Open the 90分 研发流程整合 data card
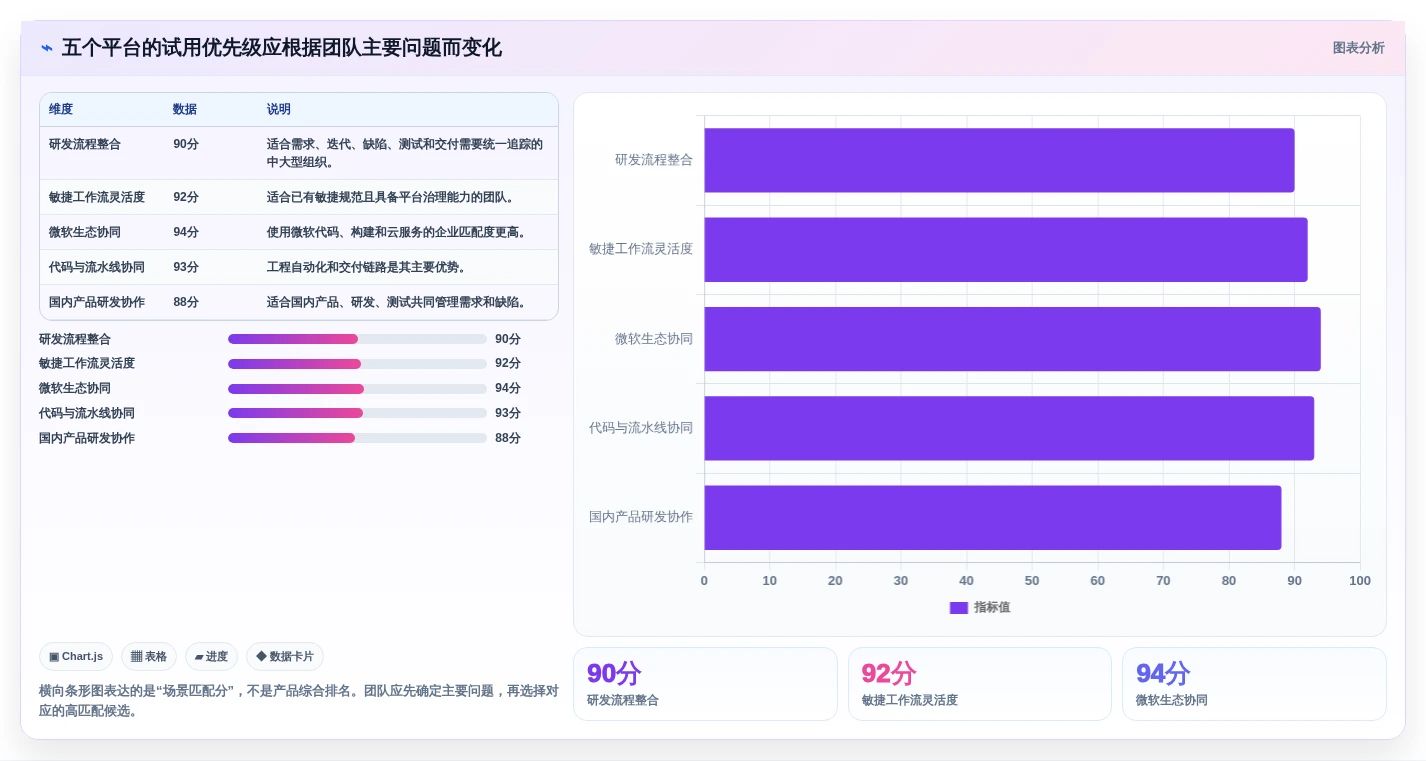 click(x=705, y=684)
